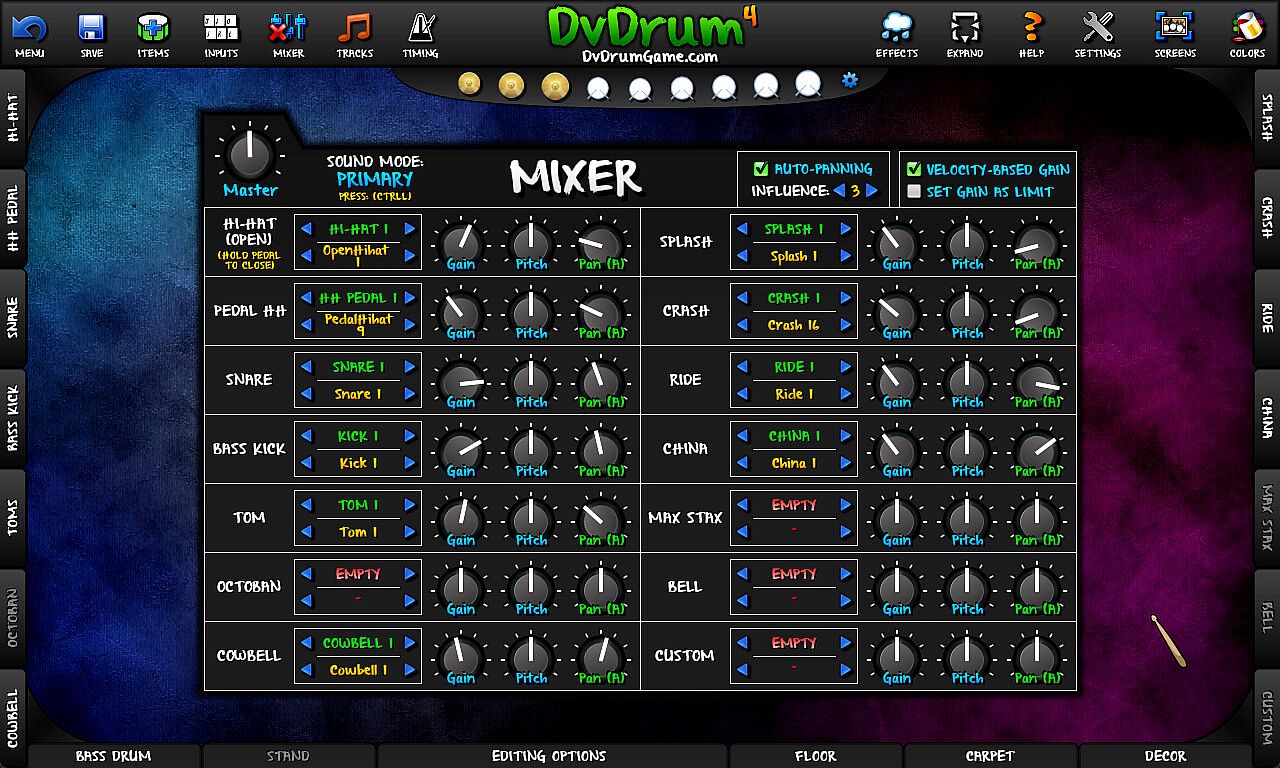The image size is (1280, 768).
Task: Select next China 1 slot with right arrow
Action: point(845,436)
